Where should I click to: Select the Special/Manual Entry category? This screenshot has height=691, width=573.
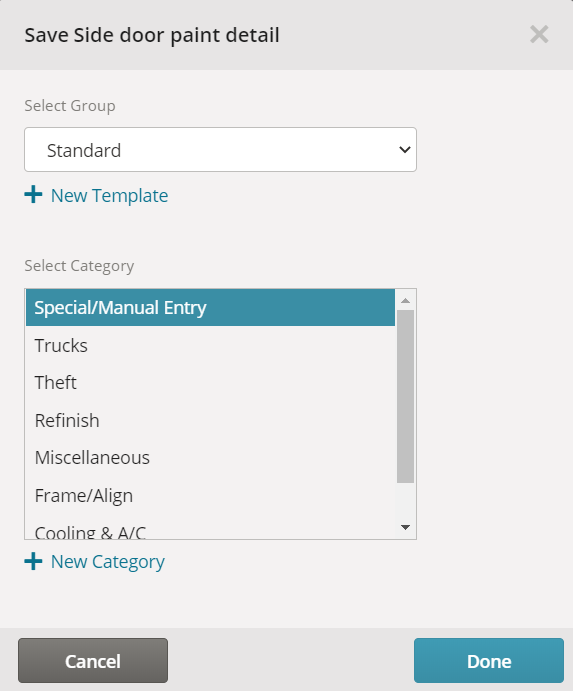[210, 308]
